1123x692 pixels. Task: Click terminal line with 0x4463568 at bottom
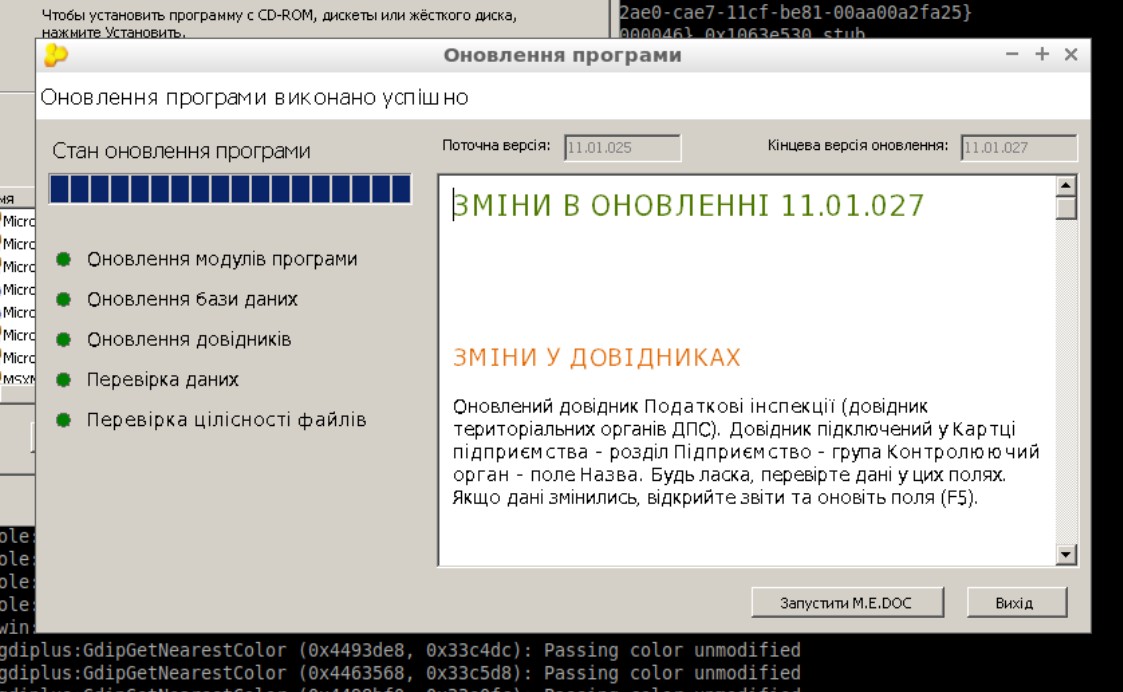click(400, 673)
